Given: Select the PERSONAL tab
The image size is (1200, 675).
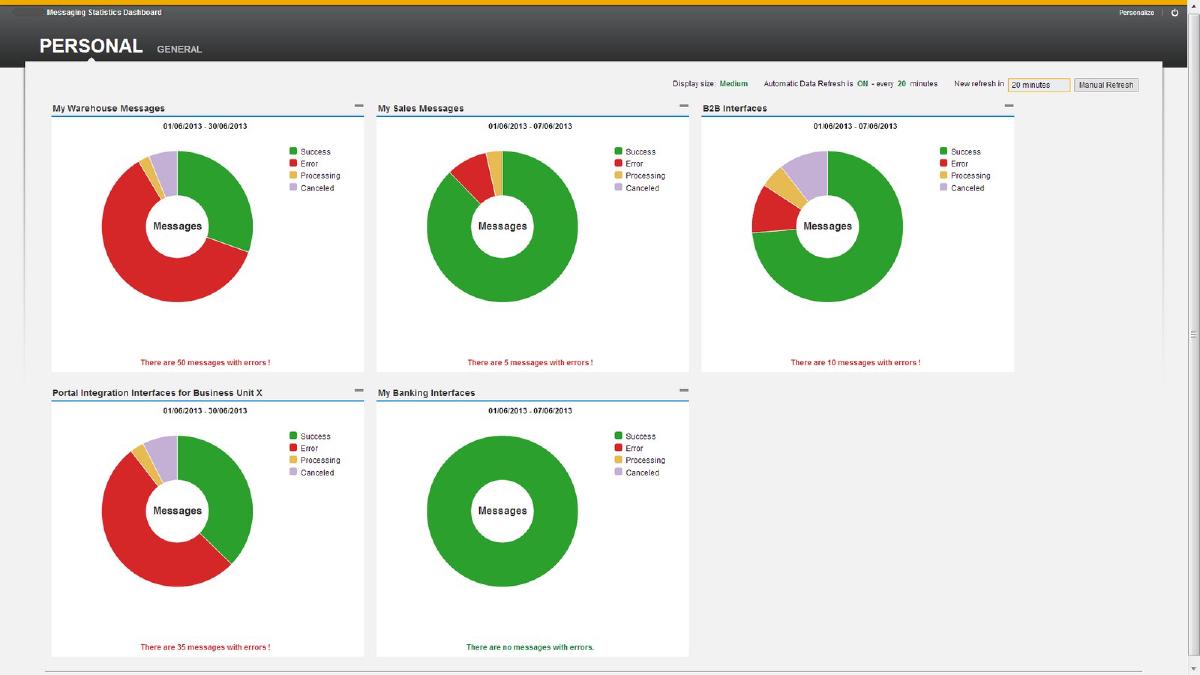Looking at the screenshot, I should (x=91, y=46).
